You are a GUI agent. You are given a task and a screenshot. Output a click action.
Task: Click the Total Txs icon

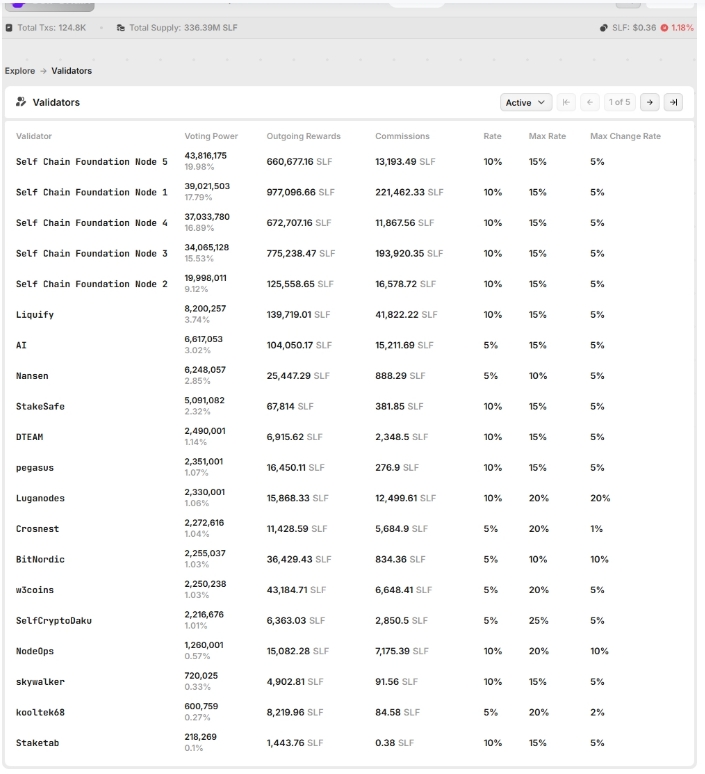(9, 28)
